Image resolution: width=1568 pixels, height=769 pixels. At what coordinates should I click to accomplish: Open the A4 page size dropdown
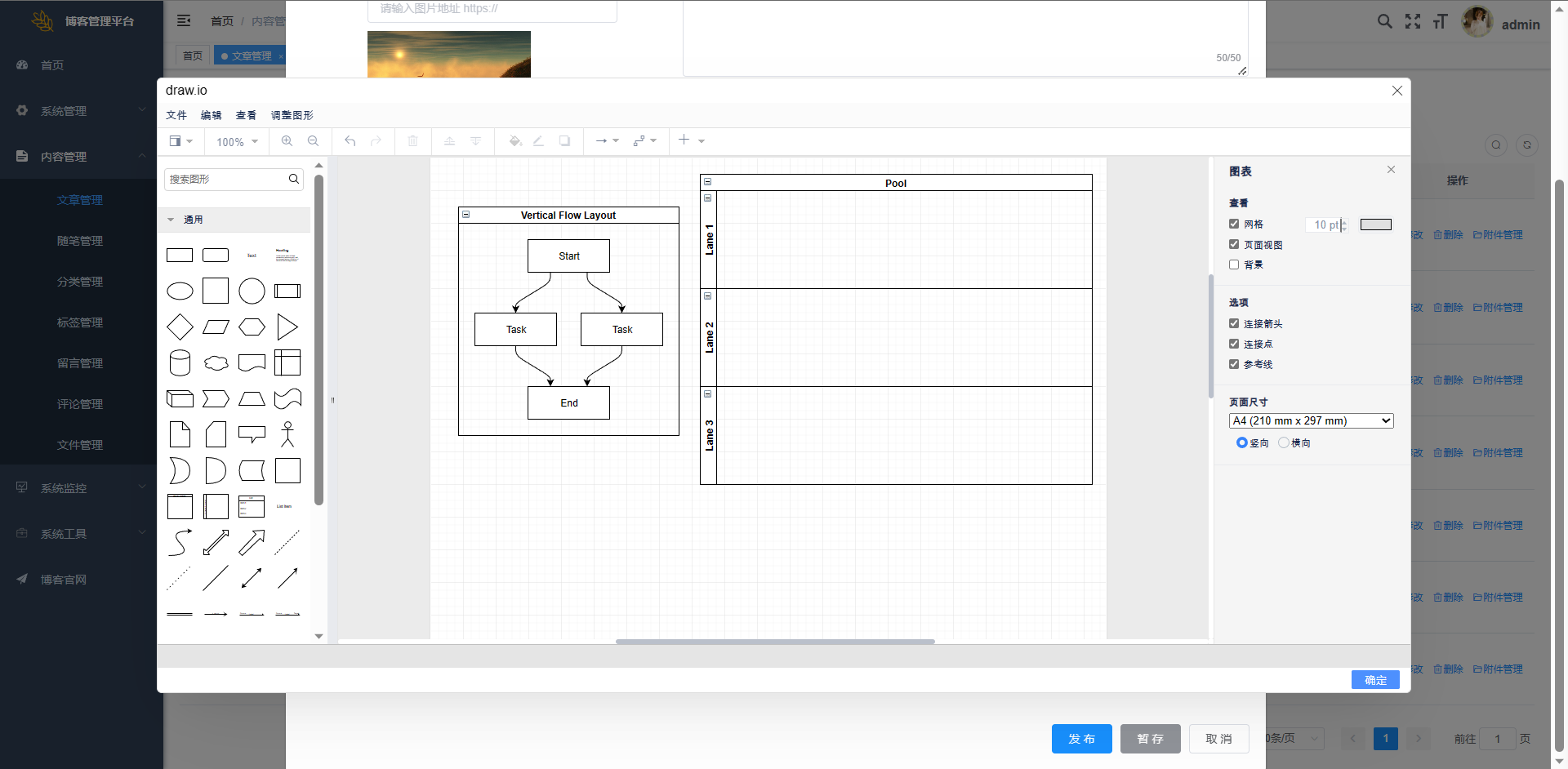click(x=1311, y=421)
